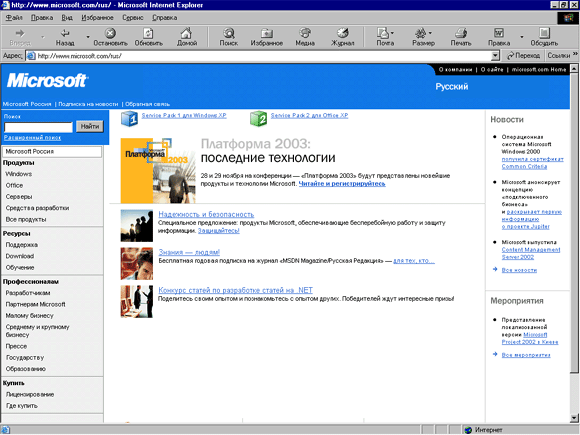580x435 pixels.
Task: Click the Найти search button
Action: (90, 127)
